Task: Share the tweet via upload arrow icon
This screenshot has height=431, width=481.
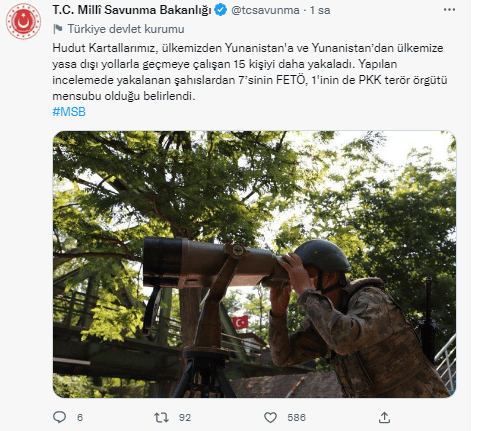Action: pyautogui.click(x=384, y=417)
